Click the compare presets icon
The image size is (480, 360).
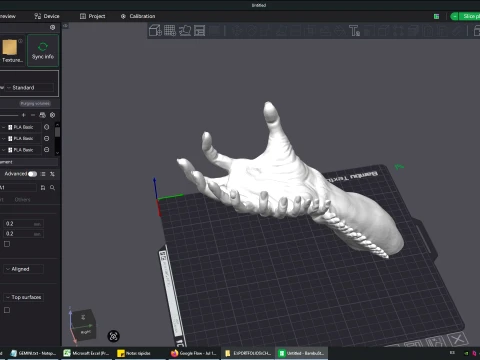pos(52,174)
